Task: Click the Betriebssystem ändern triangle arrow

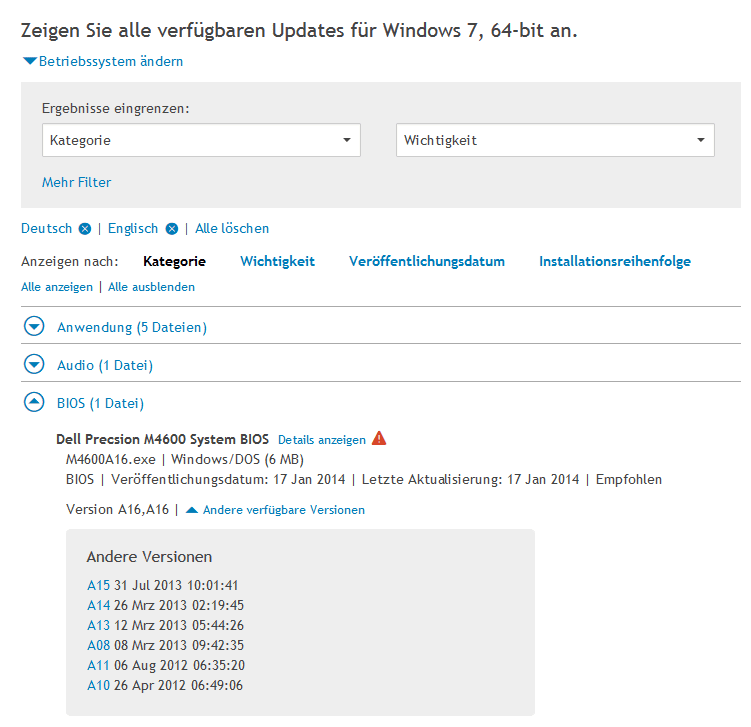Action: click(30, 61)
